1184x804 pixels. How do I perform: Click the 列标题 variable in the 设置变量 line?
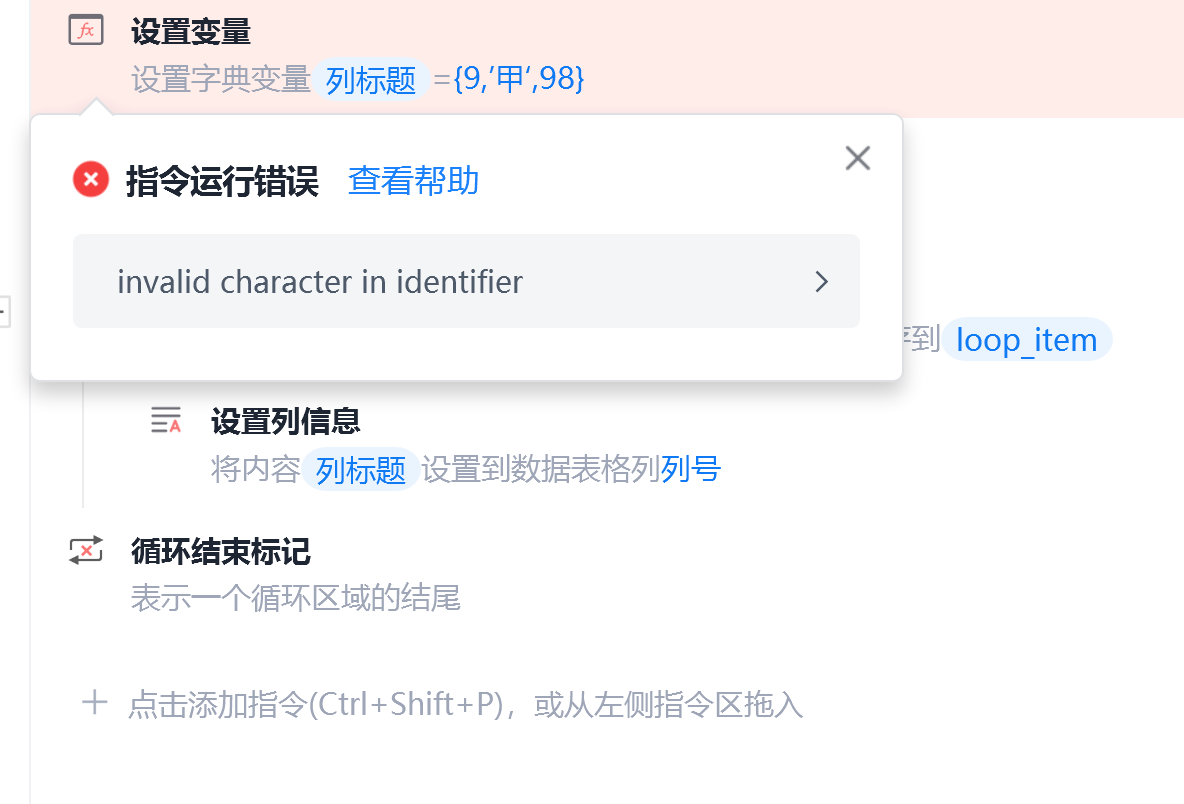tap(371, 80)
